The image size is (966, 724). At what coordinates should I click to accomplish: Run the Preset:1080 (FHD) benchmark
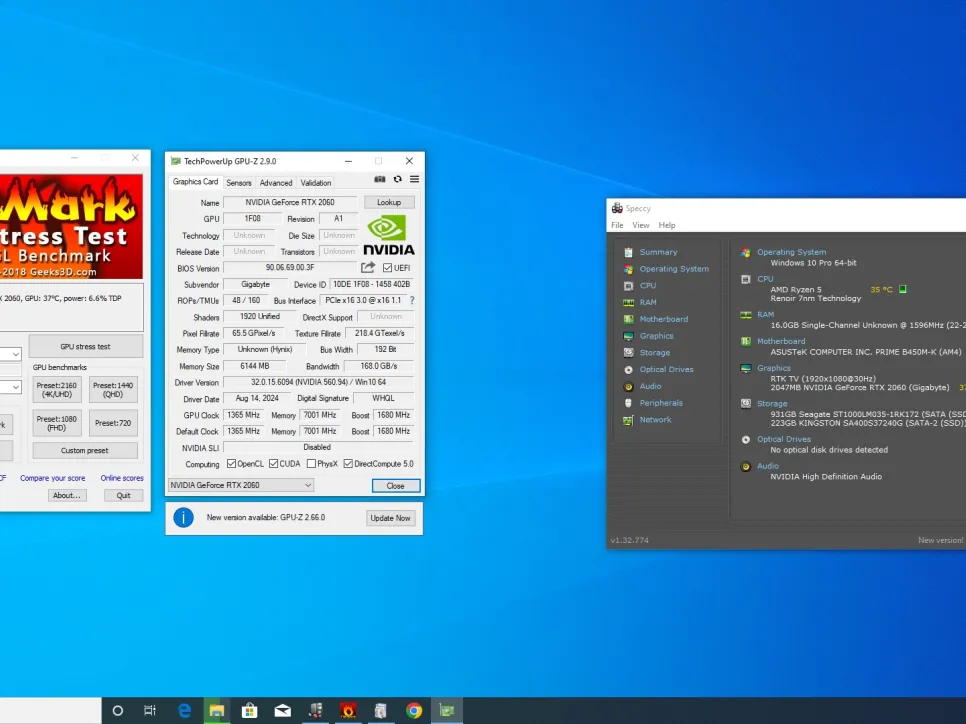tap(57, 423)
